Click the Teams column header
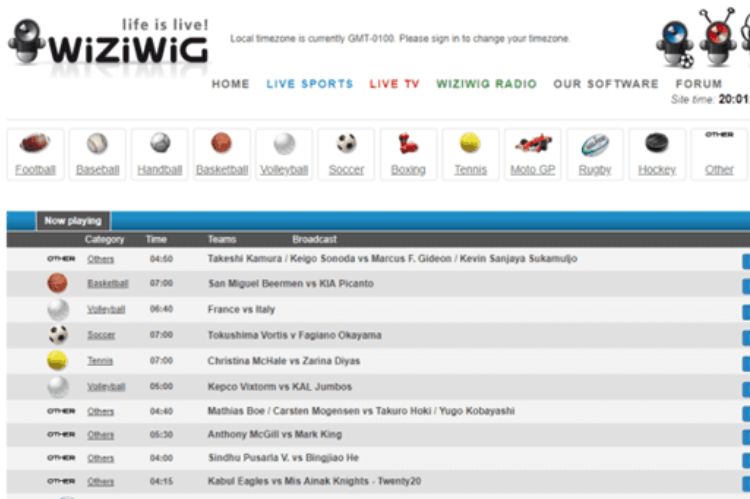 [x=222, y=239]
